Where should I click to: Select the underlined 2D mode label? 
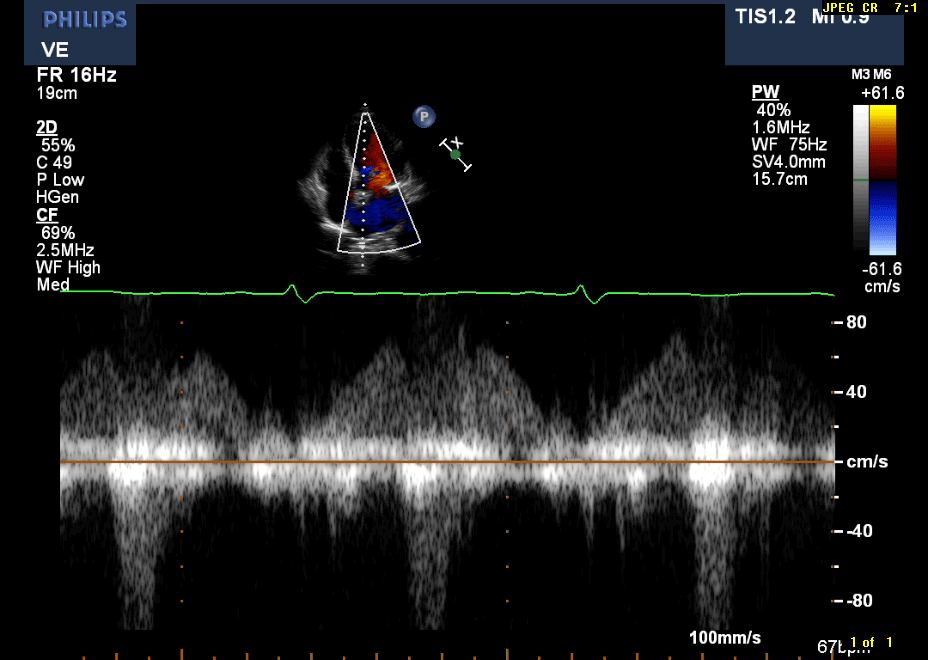(46, 127)
